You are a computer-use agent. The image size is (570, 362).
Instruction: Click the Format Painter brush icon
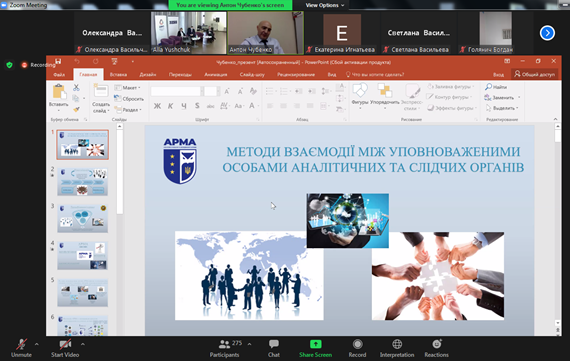(x=76, y=109)
